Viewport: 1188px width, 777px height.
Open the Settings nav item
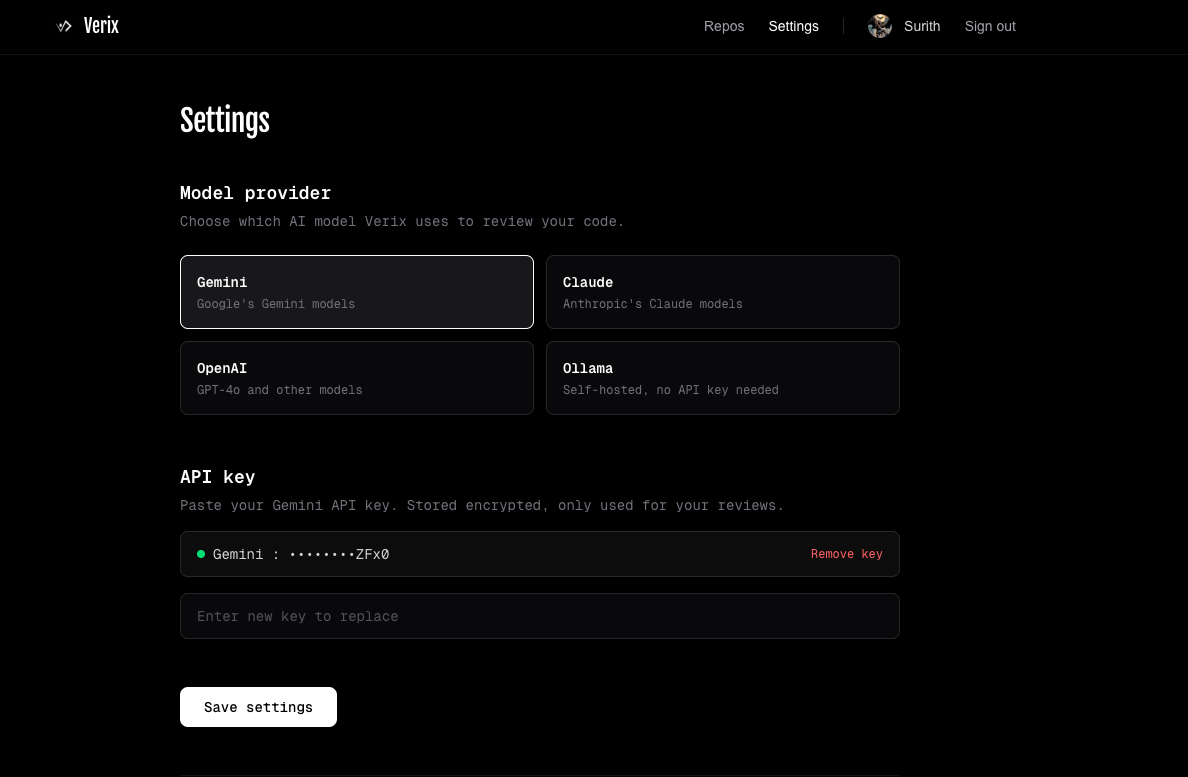(x=793, y=27)
